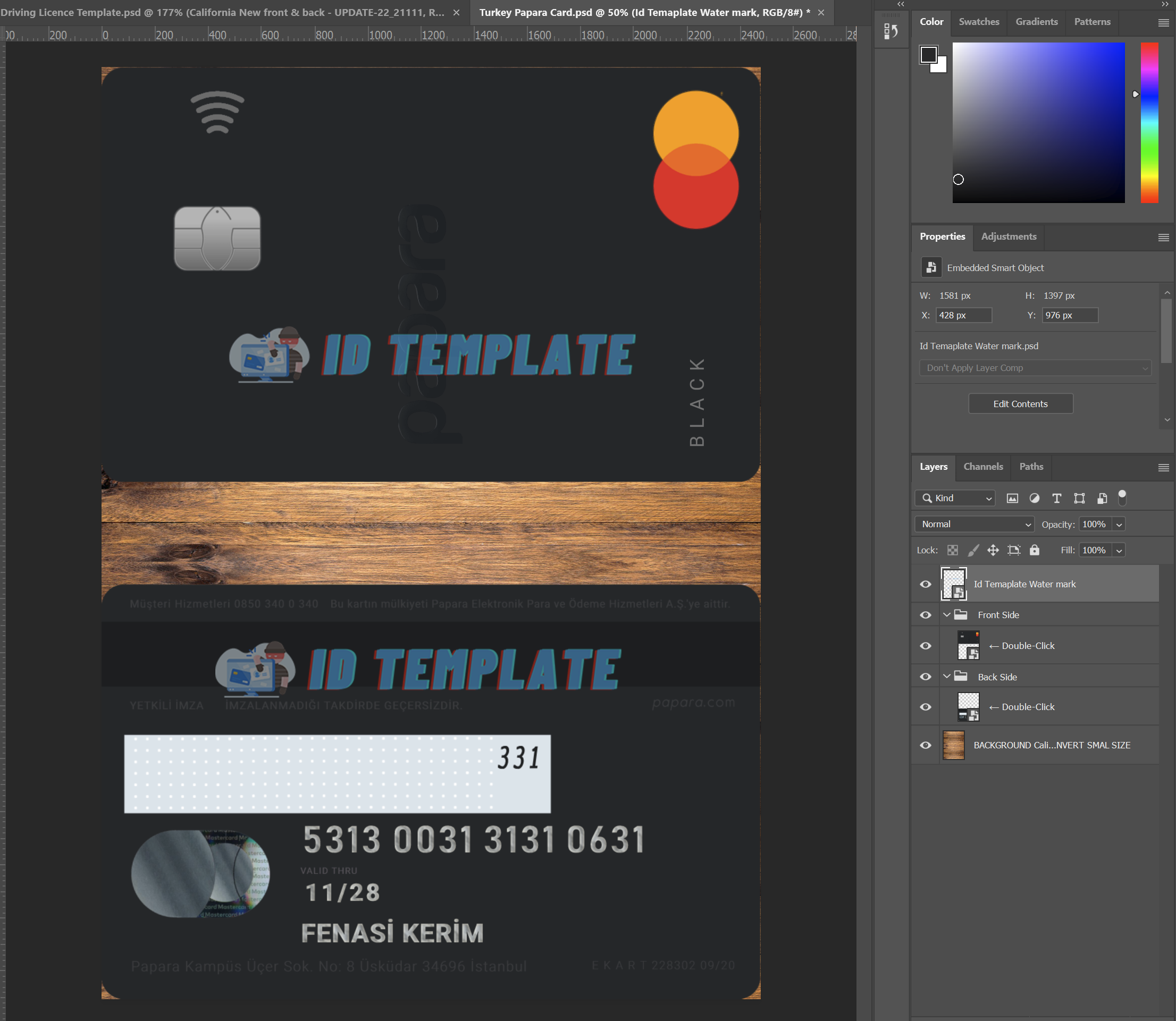Switch to the Paths tab
1176x1021 pixels.
pyautogui.click(x=1031, y=467)
